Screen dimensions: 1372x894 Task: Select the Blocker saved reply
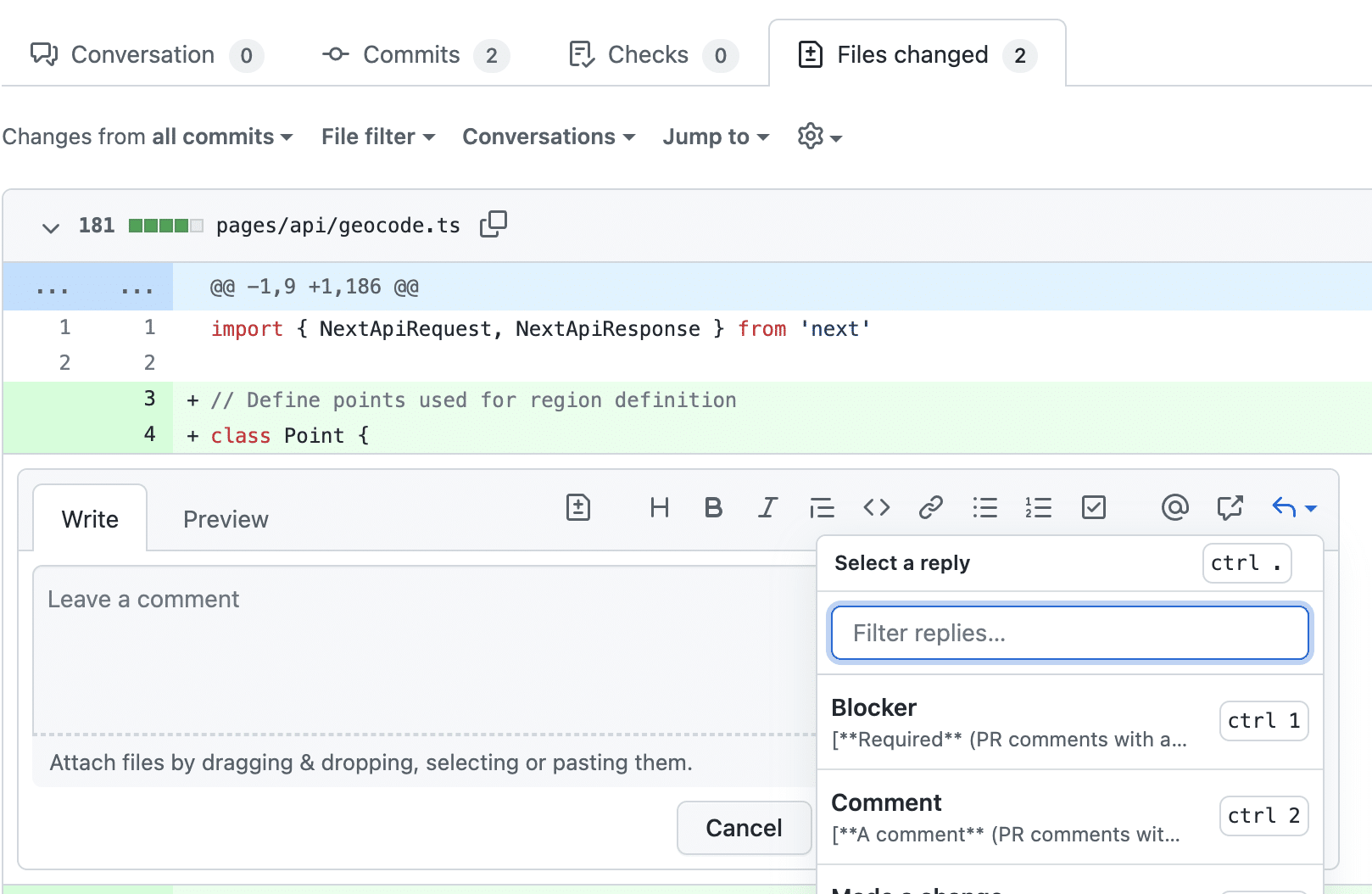pyautogui.click(x=975, y=719)
